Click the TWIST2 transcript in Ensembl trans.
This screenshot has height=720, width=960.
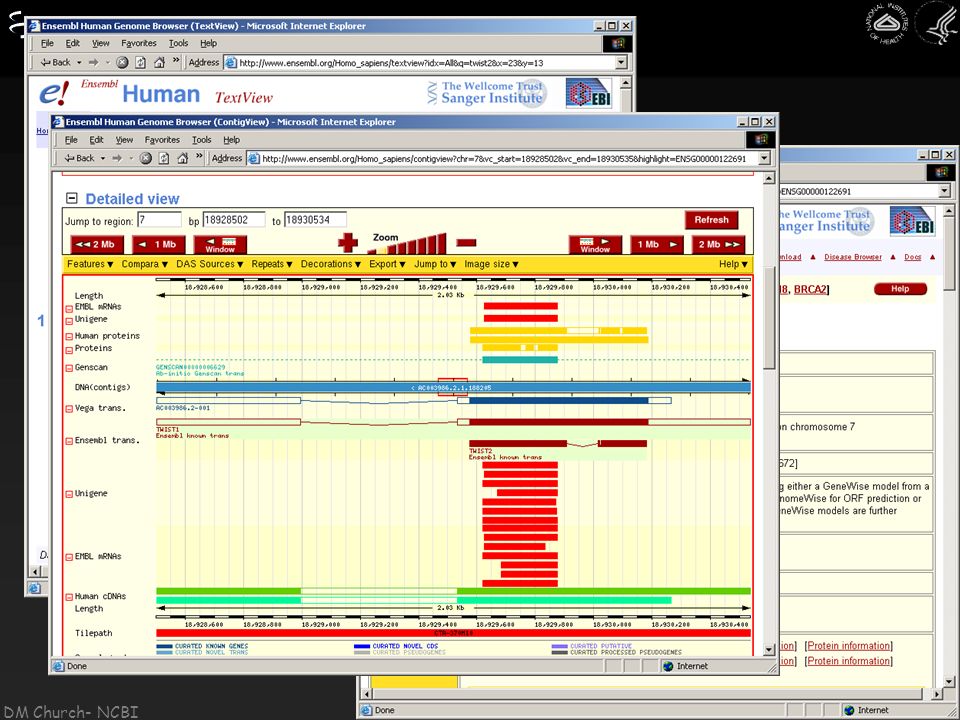click(558, 443)
